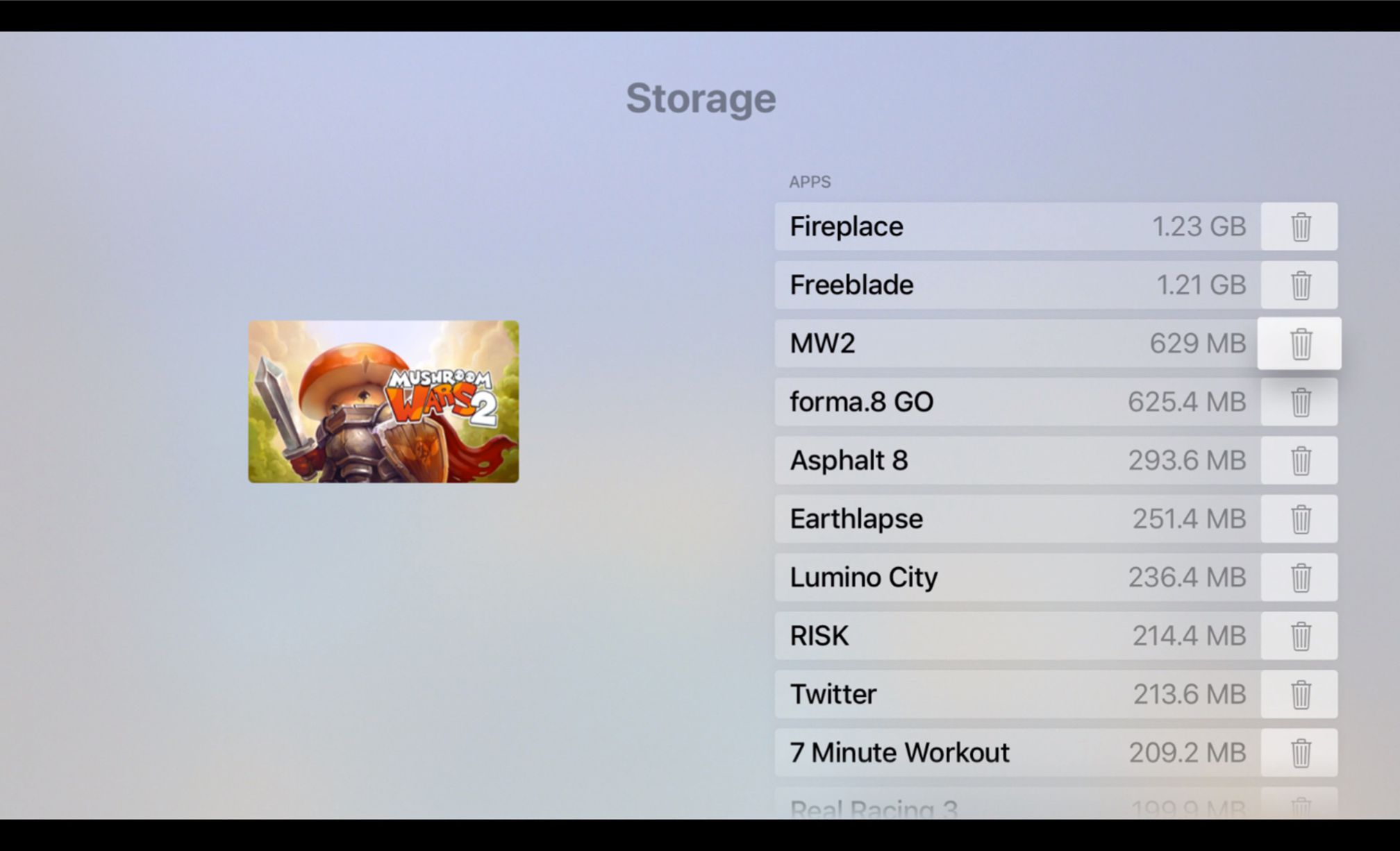
Task: Delete Asphalt 8 with trash icon
Action: click(x=1300, y=460)
